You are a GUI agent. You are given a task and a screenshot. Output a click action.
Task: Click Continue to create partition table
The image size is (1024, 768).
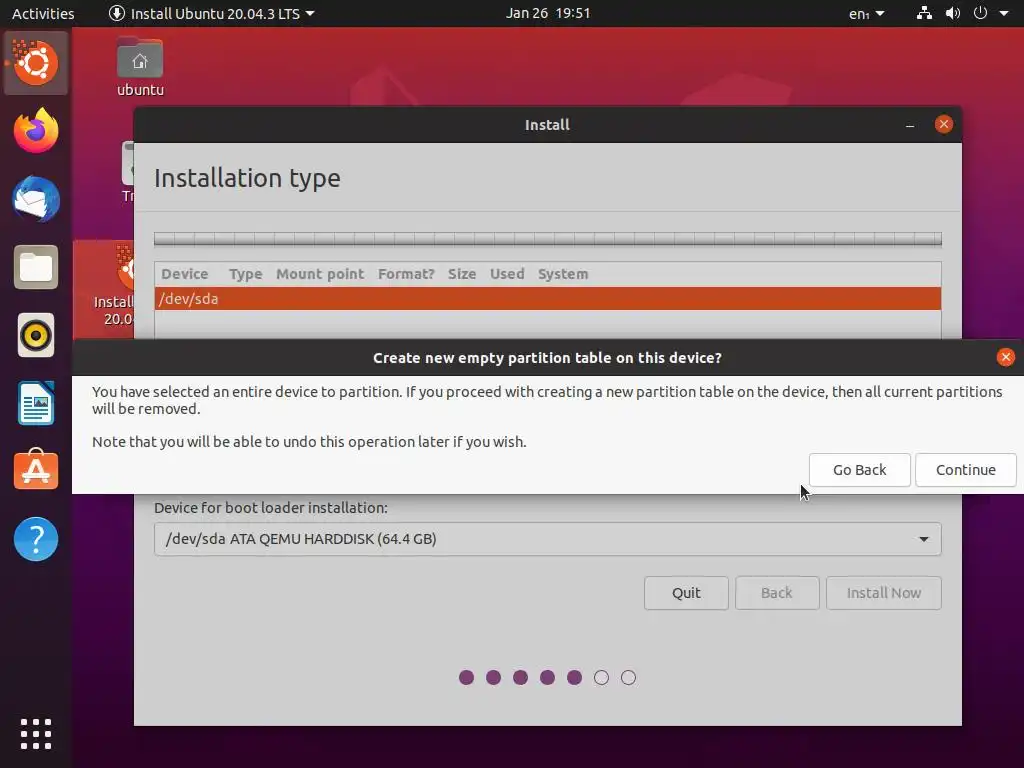[x=966, y=470]
